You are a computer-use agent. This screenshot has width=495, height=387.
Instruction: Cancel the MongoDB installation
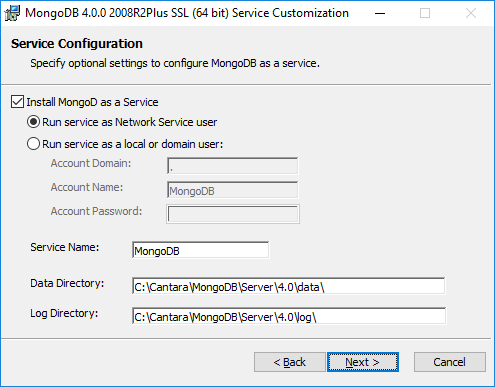(x=450, y=362)
